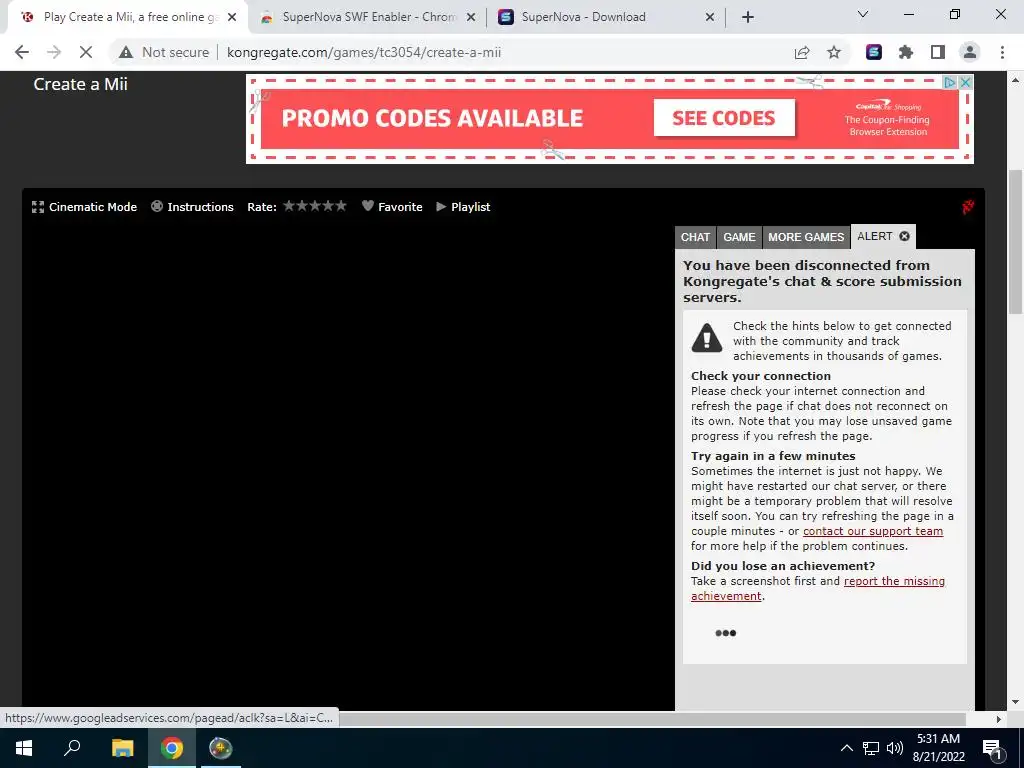Image resolution: width=1024 pixels, height=768 pixels.
Task: Click the address bar URL
Action: (364, 52)
